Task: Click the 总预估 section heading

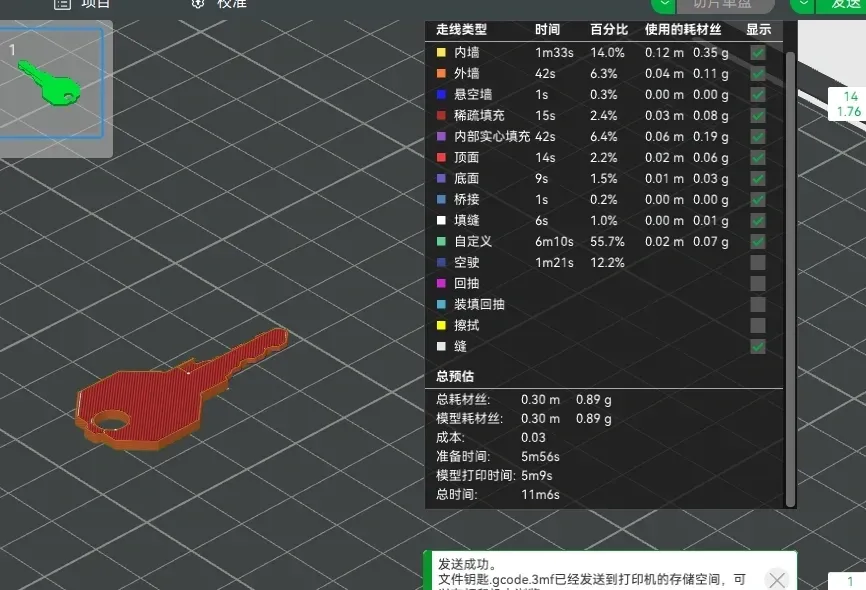Action: tap(455, 376)
